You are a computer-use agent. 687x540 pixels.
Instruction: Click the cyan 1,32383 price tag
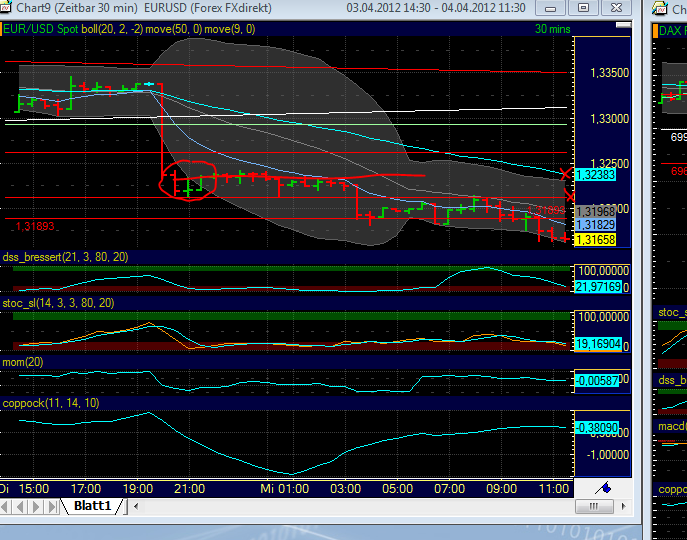coord(595,175)
